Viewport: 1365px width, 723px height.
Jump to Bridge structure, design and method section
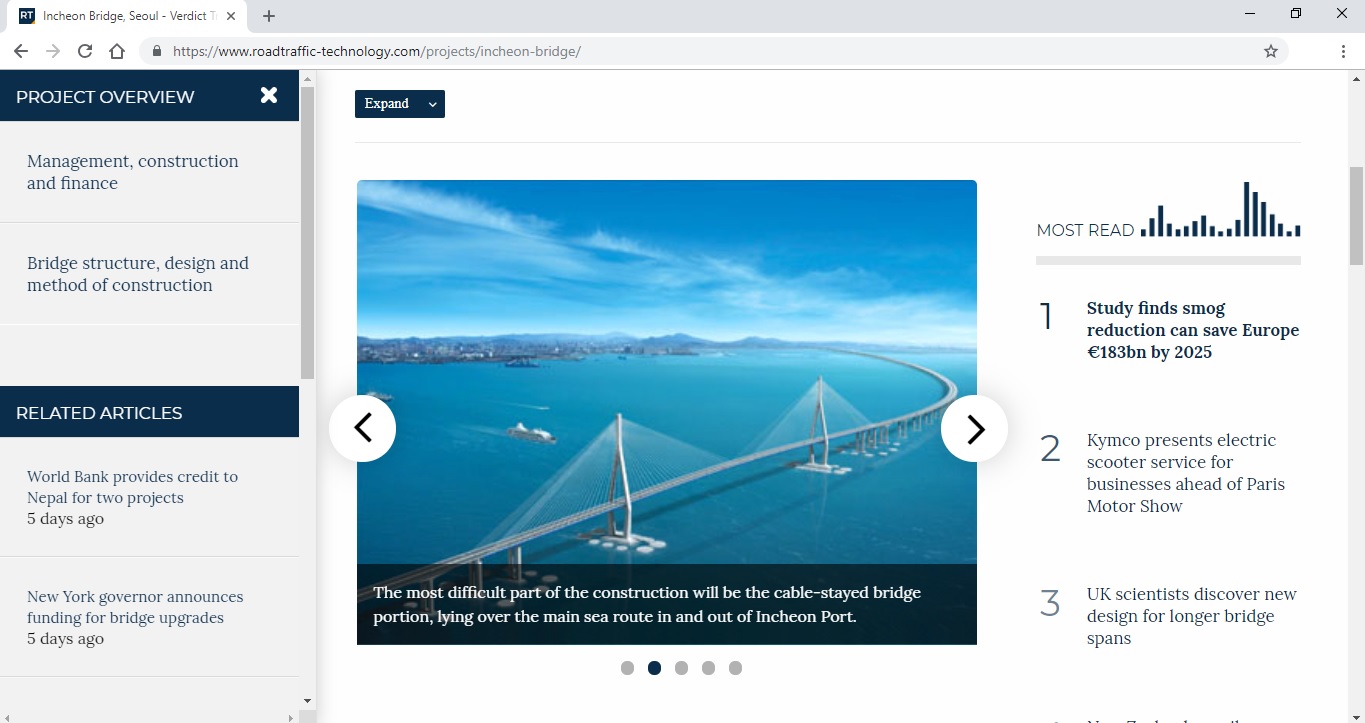click(x=137, y=274)
